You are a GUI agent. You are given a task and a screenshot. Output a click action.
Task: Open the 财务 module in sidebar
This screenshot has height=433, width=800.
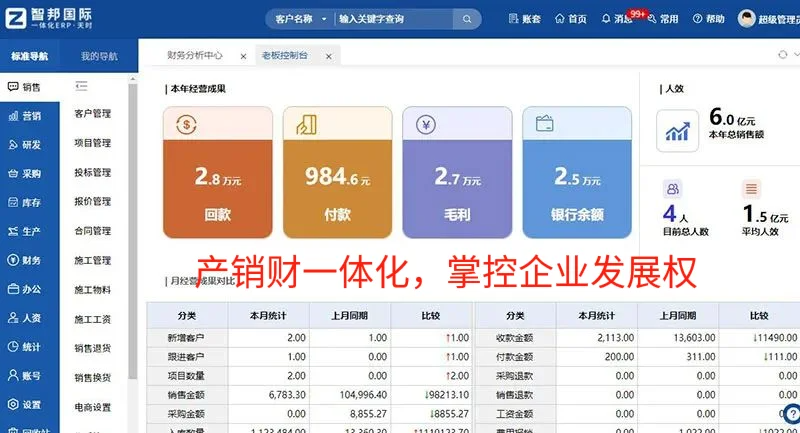pos(24,260)
